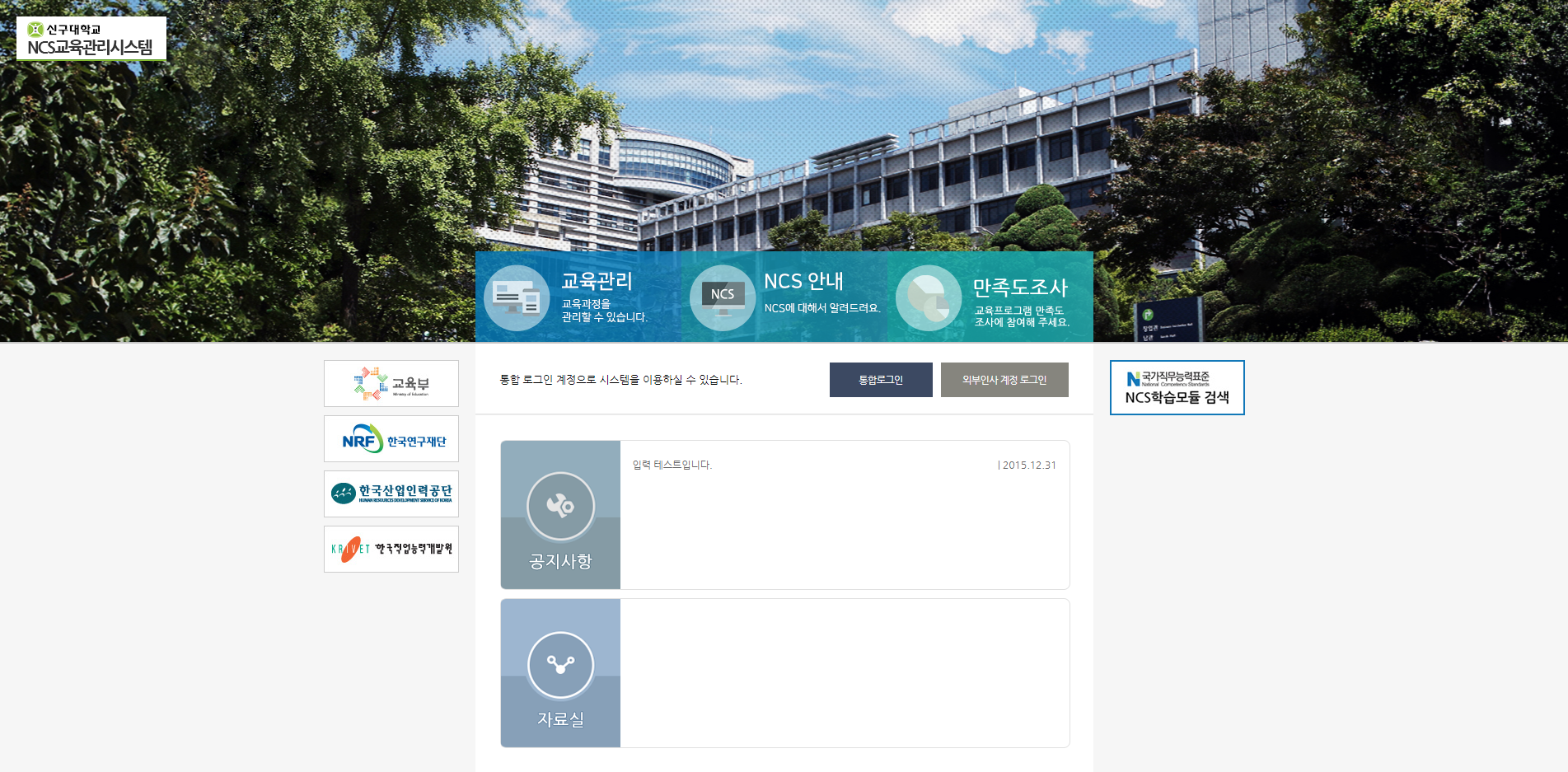Click the 자료실 share-node circle icon
1568x772 pixels.
(560, 665)
